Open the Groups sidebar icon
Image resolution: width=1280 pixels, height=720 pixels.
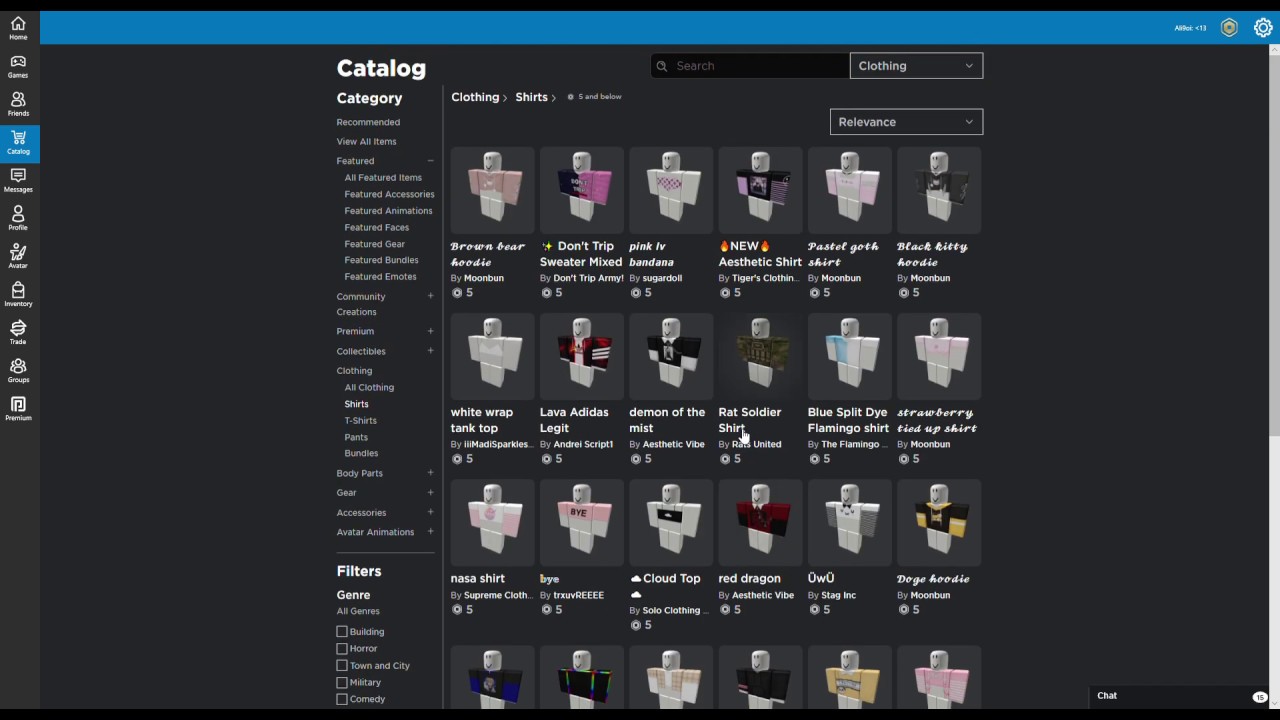(18, 370)
